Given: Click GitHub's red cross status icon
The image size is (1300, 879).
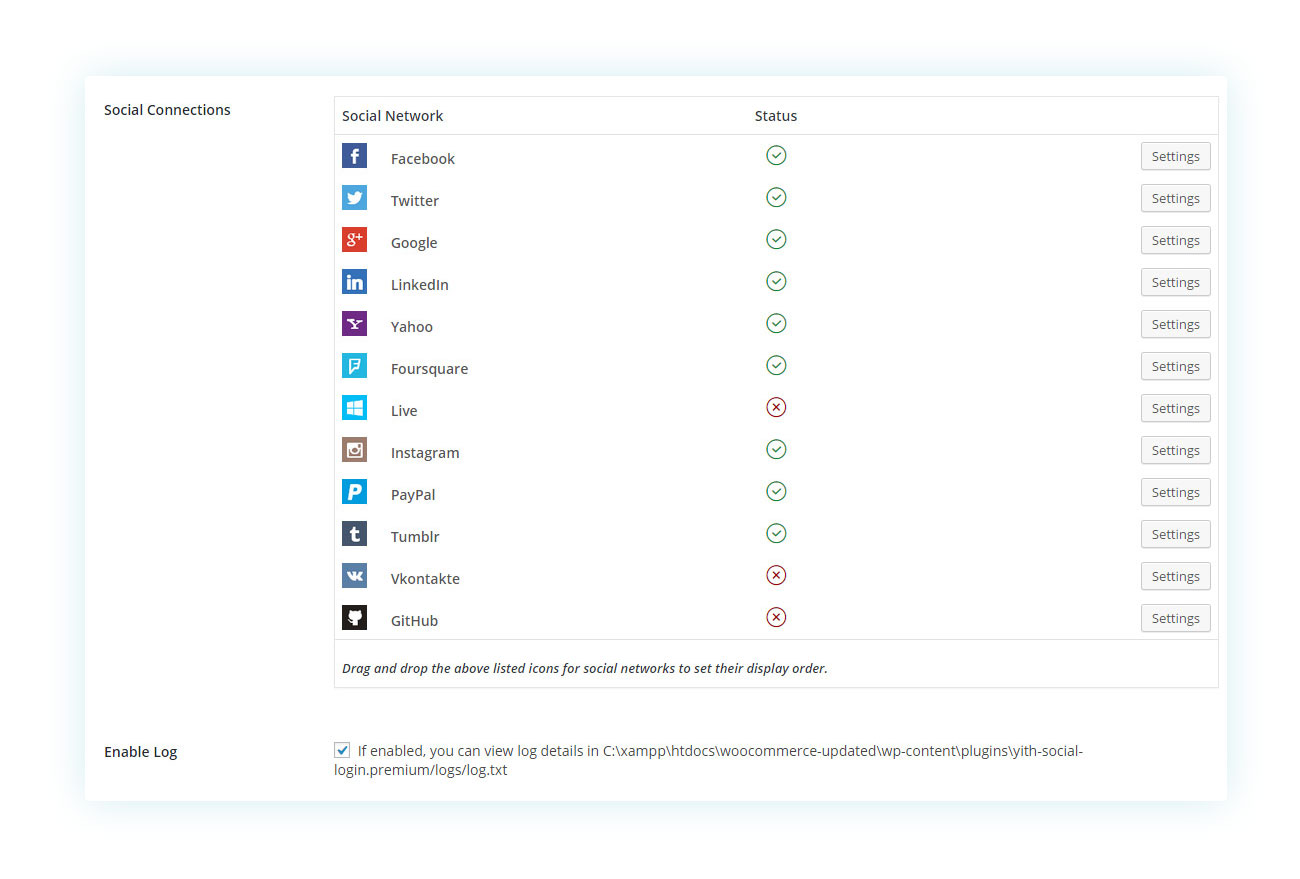Looking at the screenshot, I should coord(776,617).
